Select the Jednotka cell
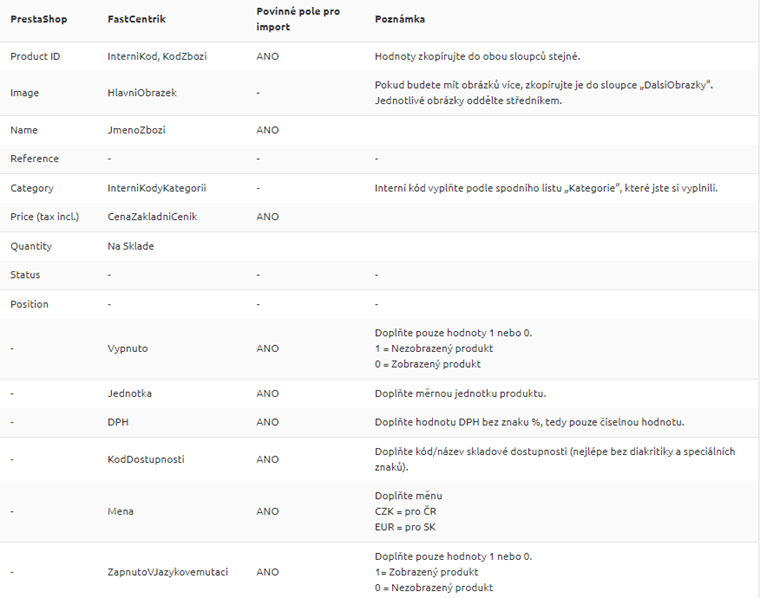 pos(130,393)
